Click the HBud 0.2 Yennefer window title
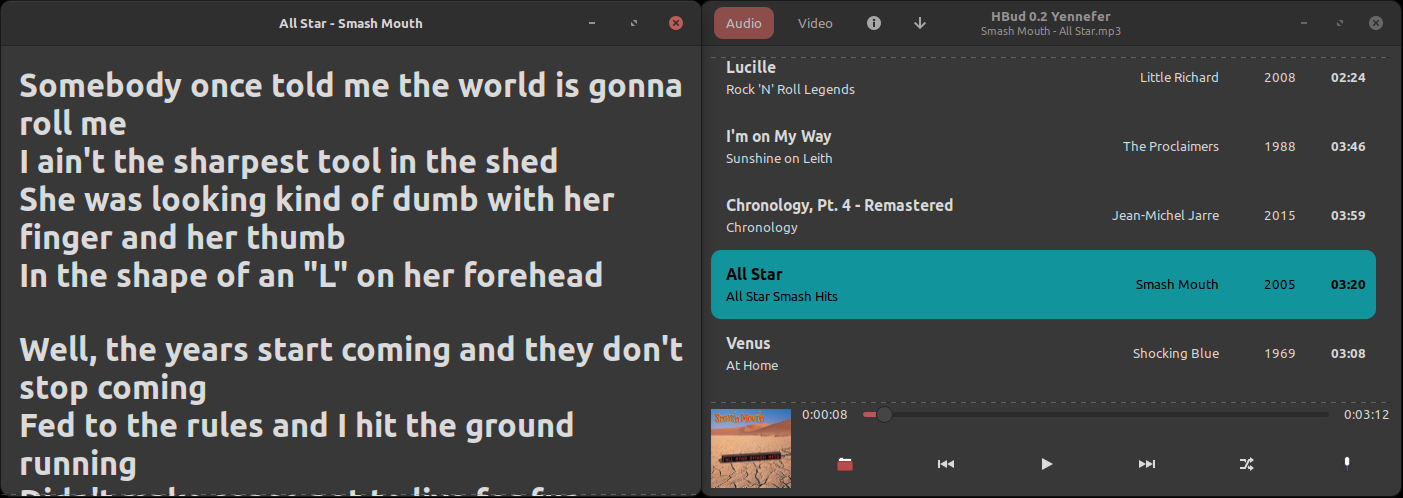This screenshot has height=498, width=1403. tap(1050, 16)
